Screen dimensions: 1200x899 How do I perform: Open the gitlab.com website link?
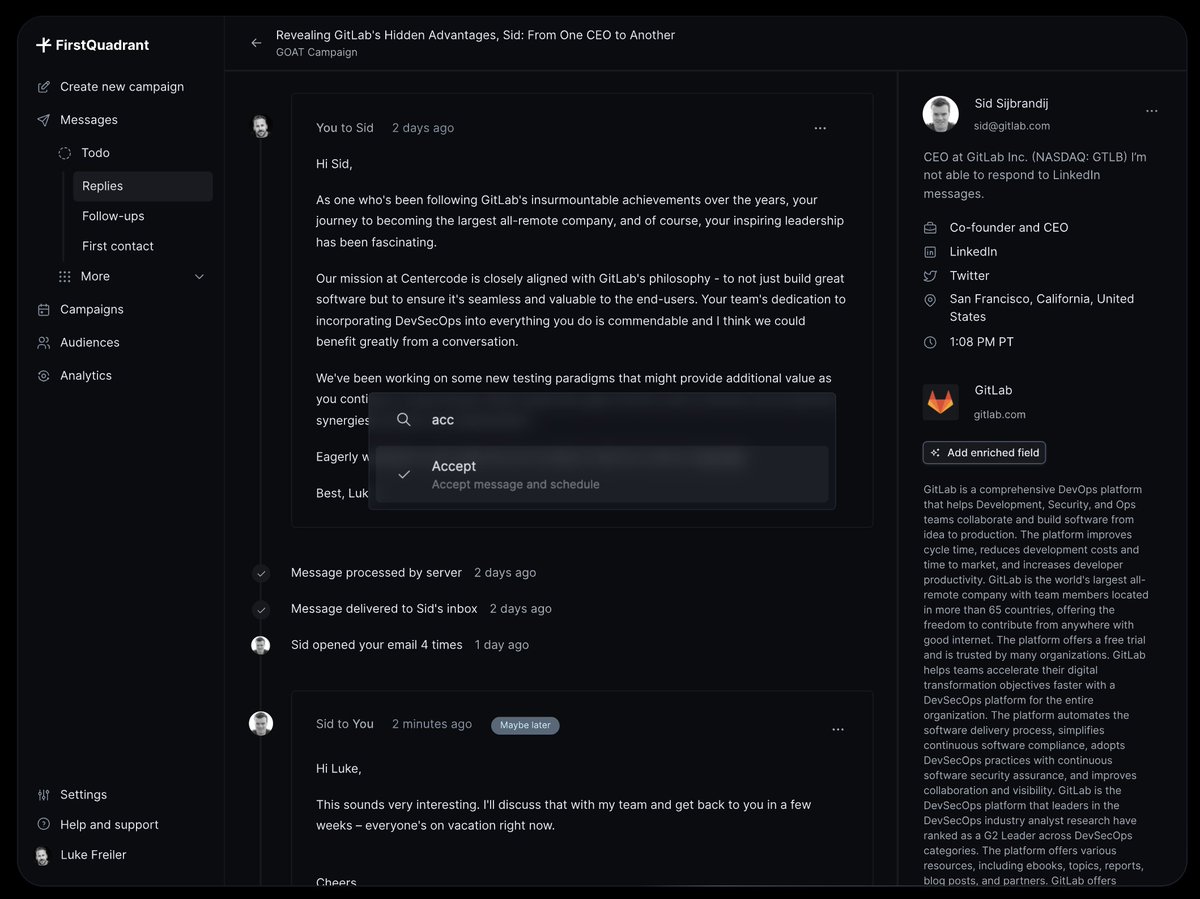coord(999,415)
